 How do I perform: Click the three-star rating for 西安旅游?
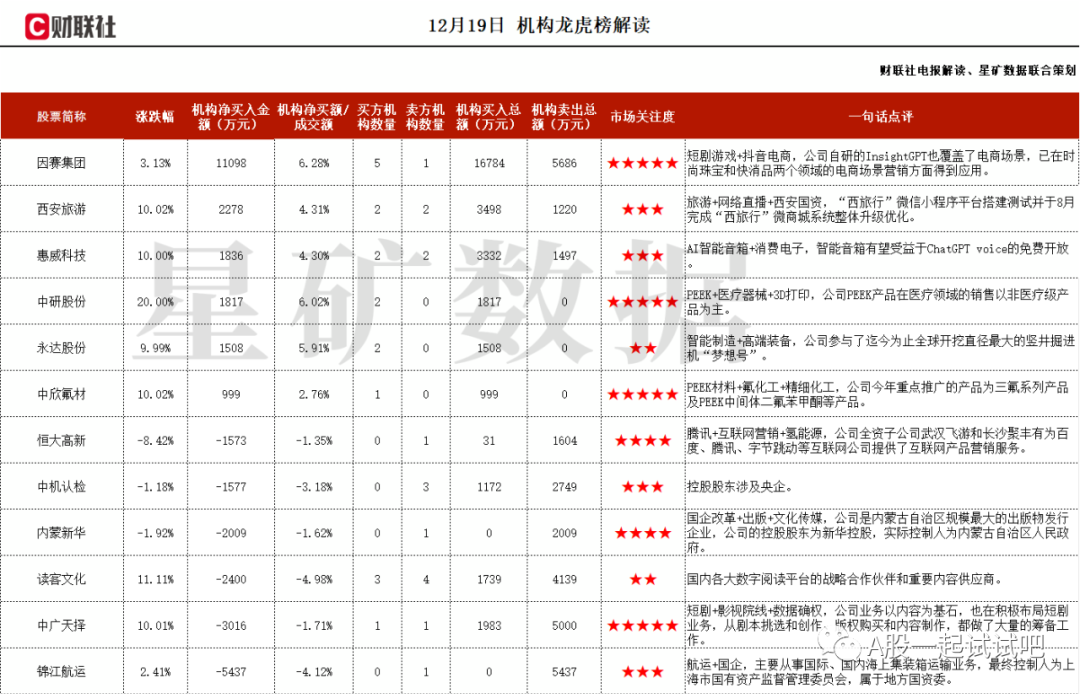point(642,209)
